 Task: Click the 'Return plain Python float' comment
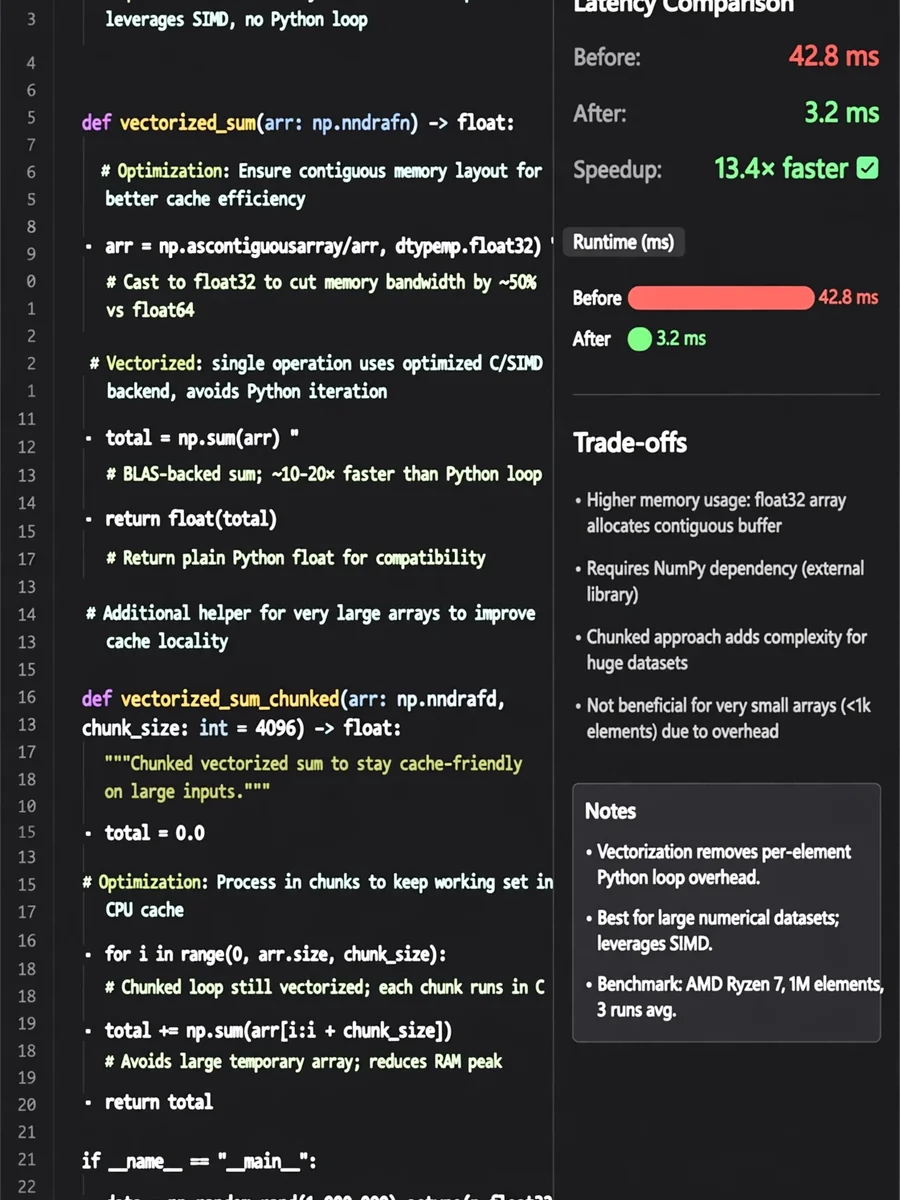click(295, 558)
